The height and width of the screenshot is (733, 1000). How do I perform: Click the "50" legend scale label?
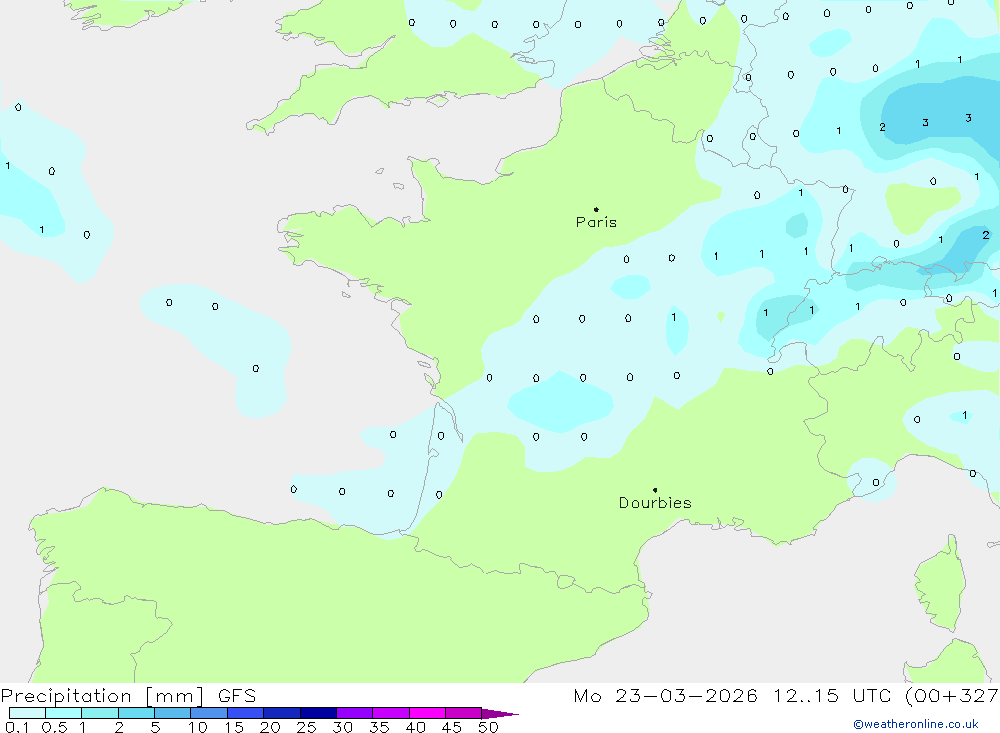(489, 727)
